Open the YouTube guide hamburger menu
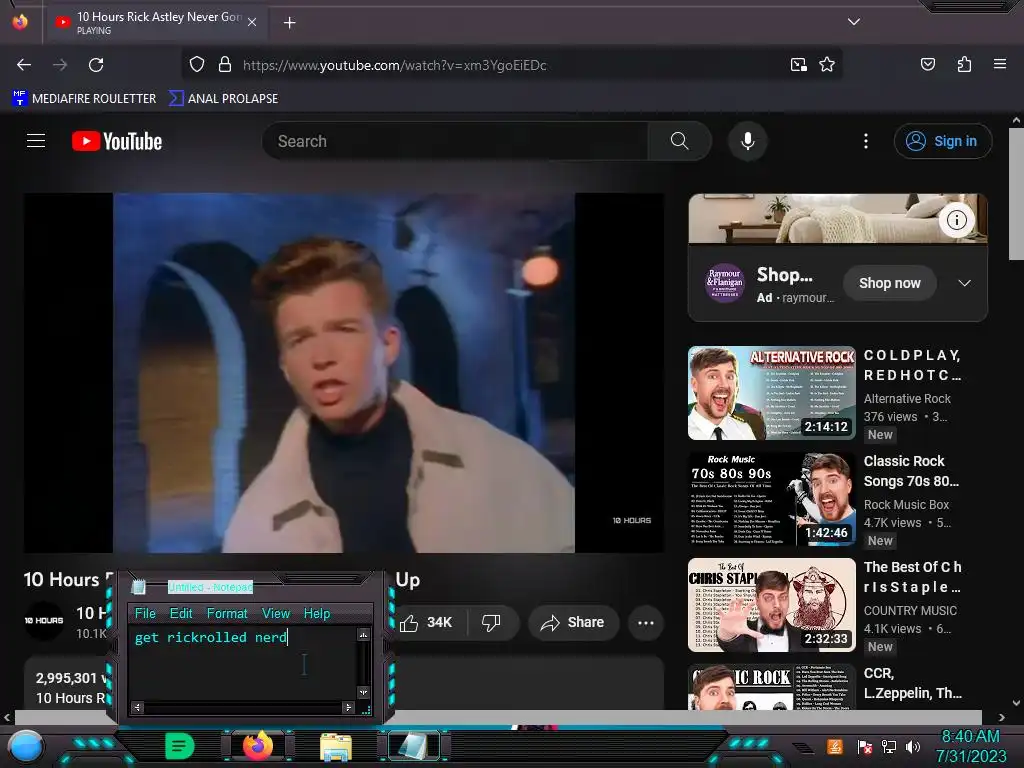The image size is (1024, 768). (36, 141)
